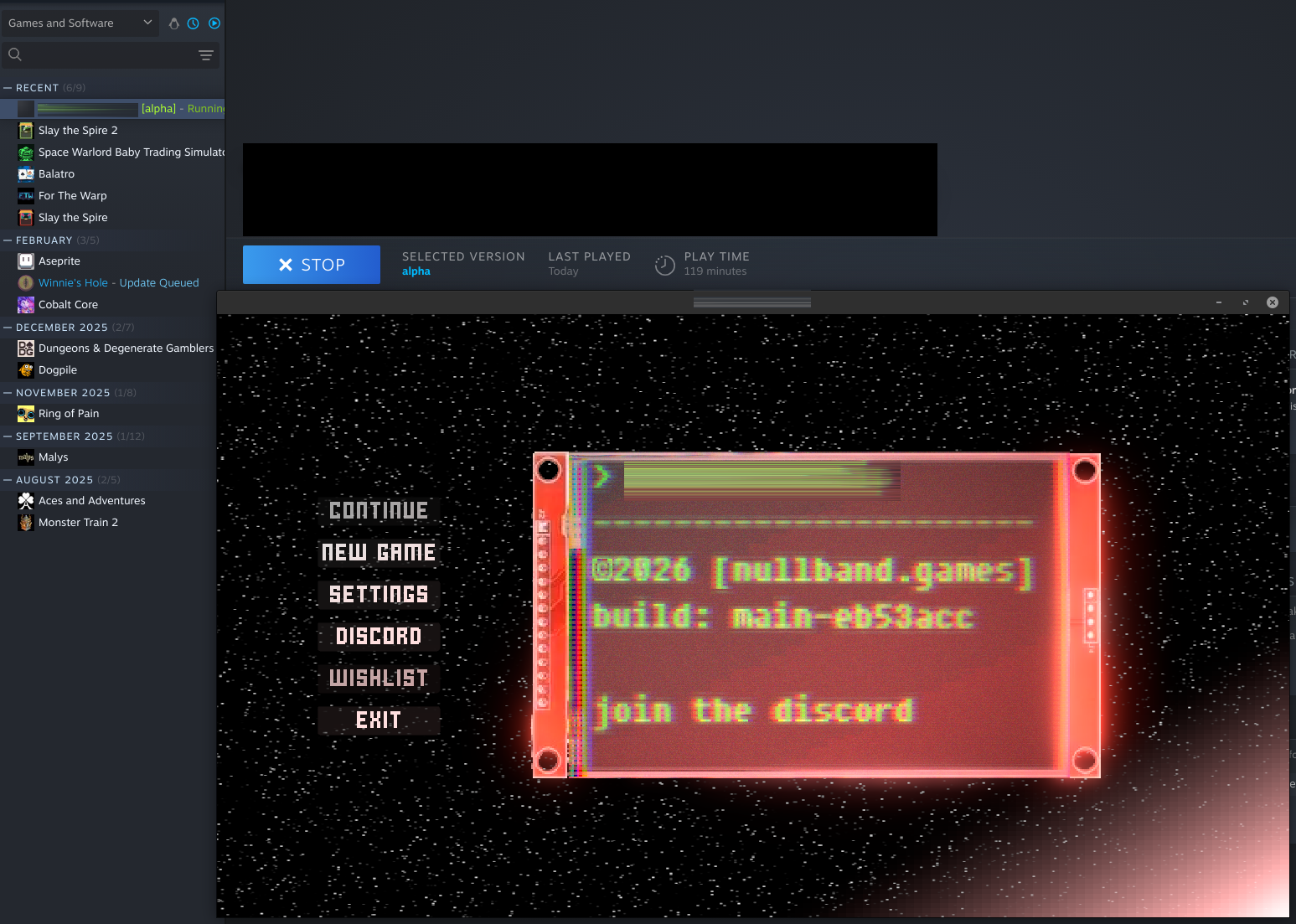Toggle the Linux games filter
The width and height of the screenshot is (1296, 924).
click(x=173, y=23)
